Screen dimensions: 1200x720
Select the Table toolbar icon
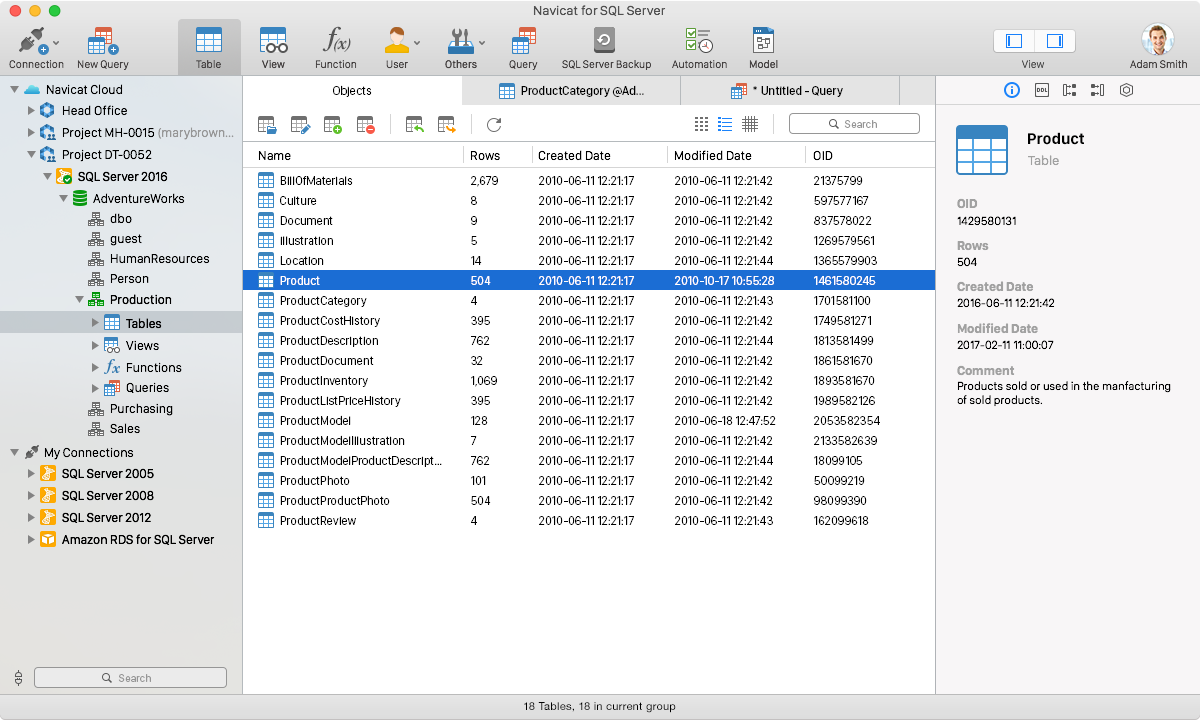pyautogui.click(x=209, y=41)
